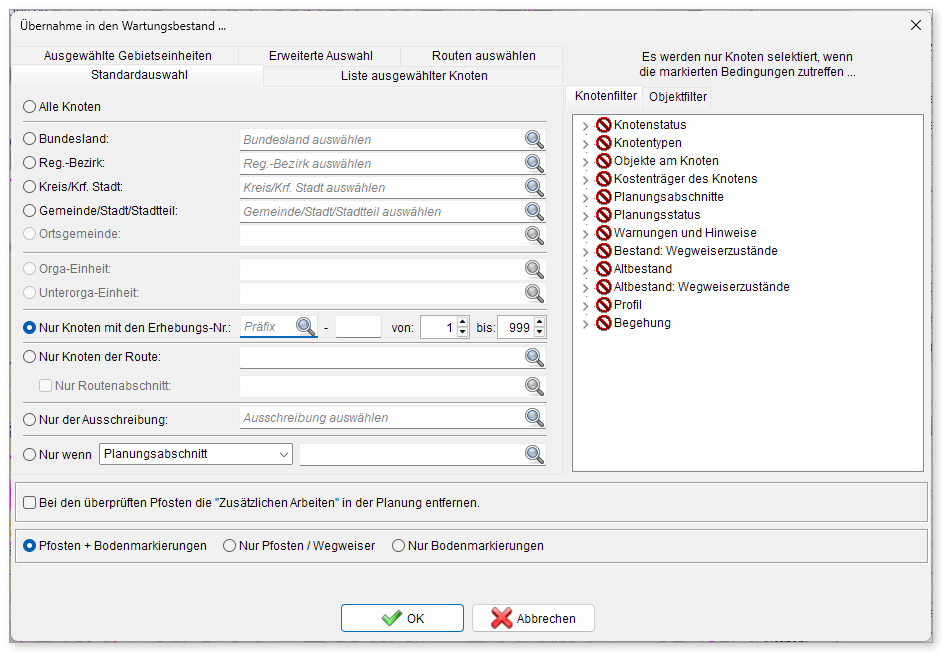This screenshot has height=652, width=942.
Task: Select Nur der Ausschreibung radio button
Action: [29, 419]
